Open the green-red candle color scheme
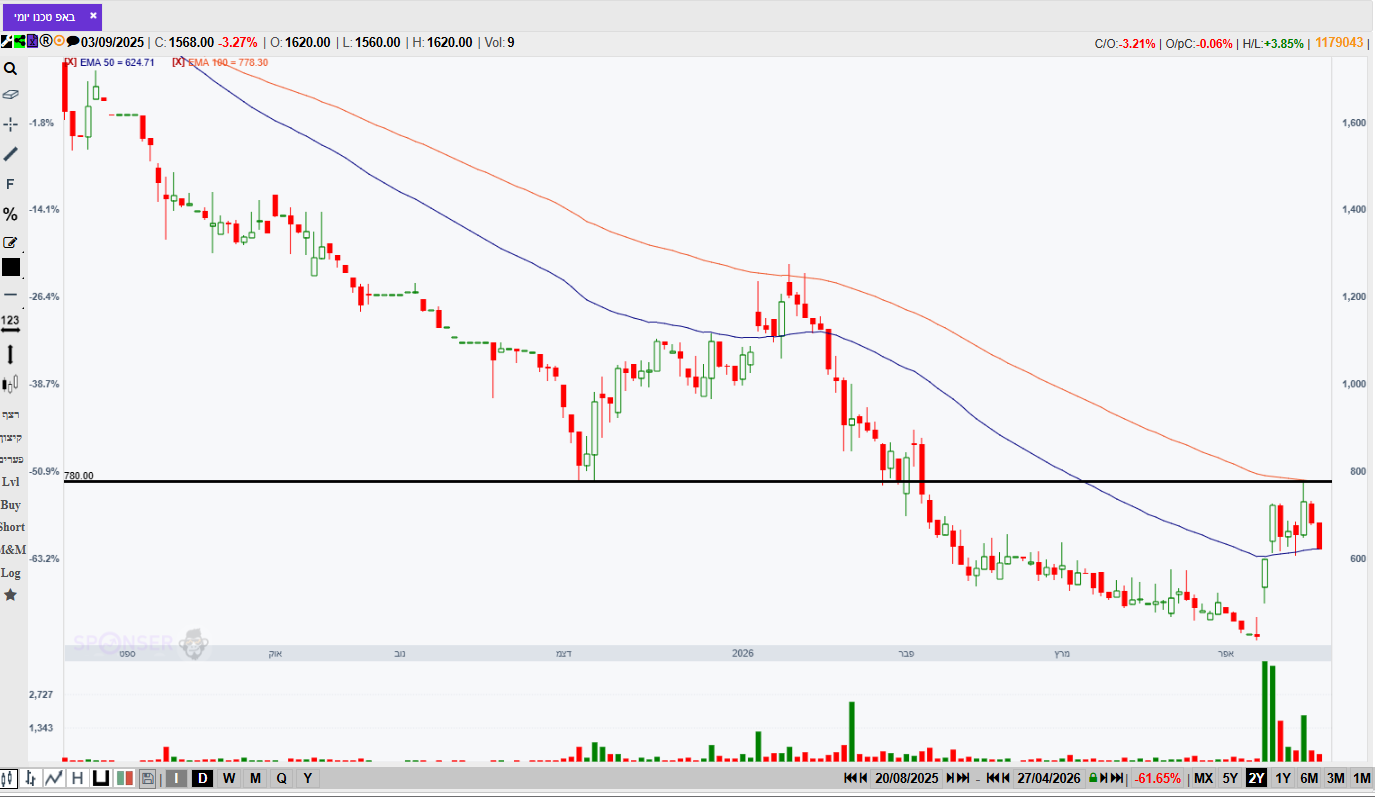This screenshot has width=1375, height=797. tap(125, 778)
